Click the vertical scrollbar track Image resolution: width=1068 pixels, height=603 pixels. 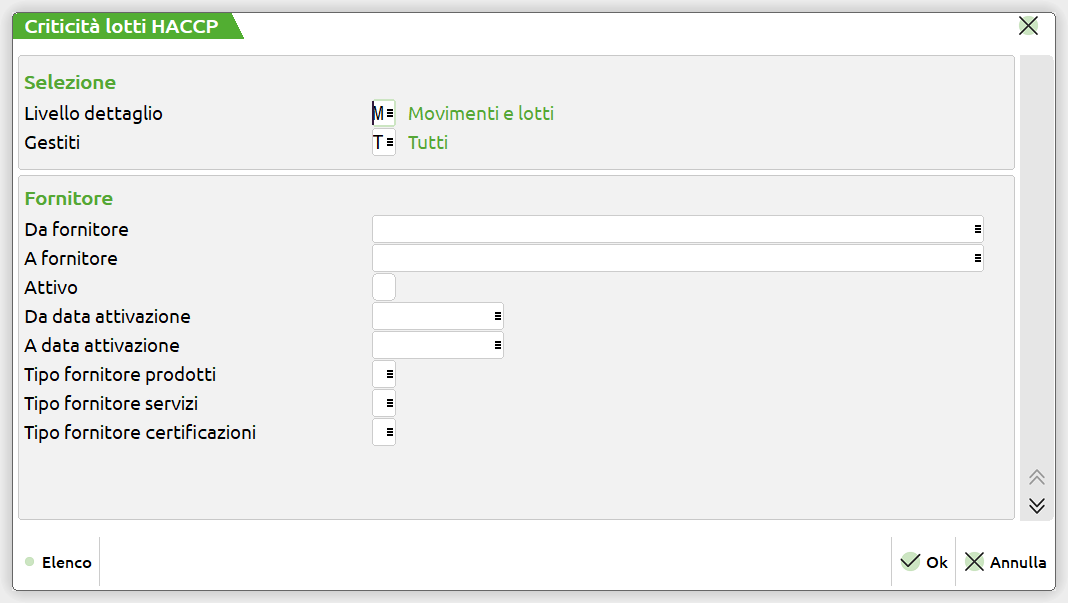(x=1036, y=250)
